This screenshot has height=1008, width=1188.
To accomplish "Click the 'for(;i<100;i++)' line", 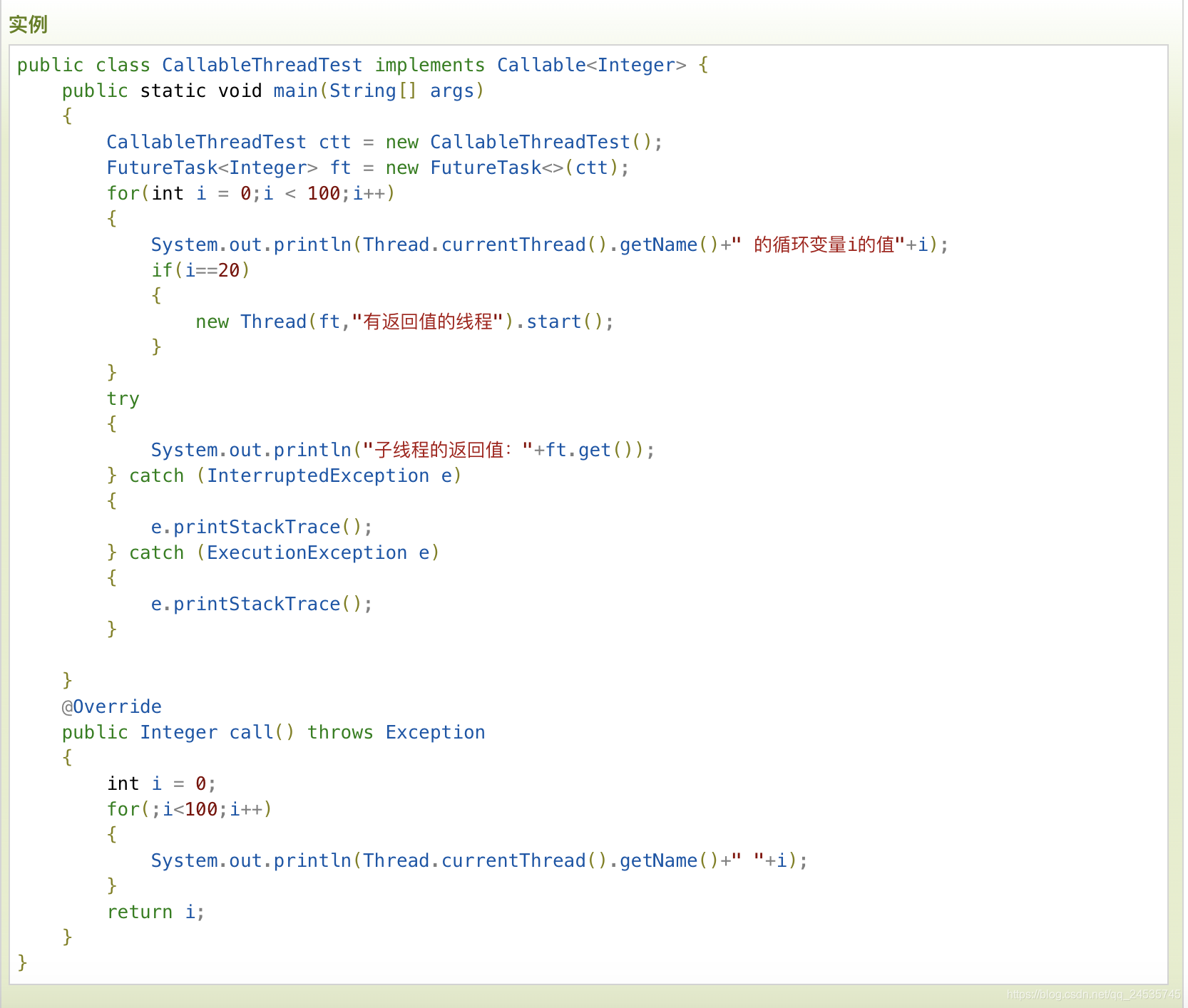I will click(190, 810).
